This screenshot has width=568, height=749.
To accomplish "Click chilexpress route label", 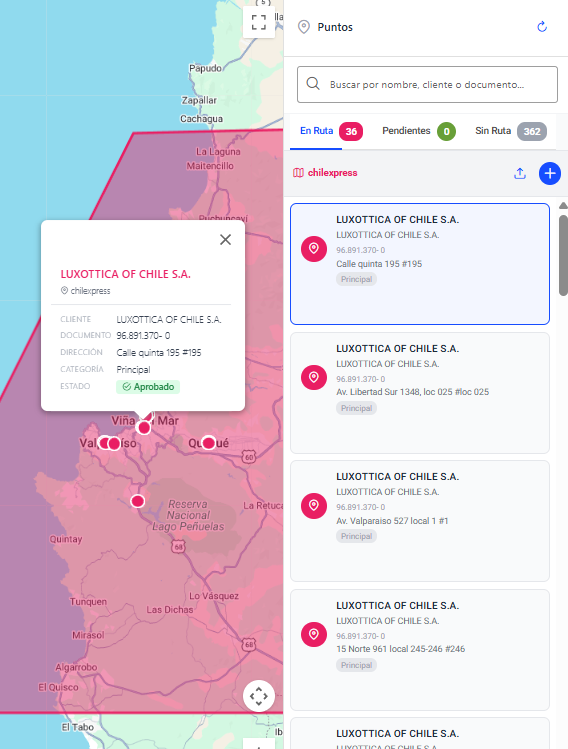I will tap(332, 173).
